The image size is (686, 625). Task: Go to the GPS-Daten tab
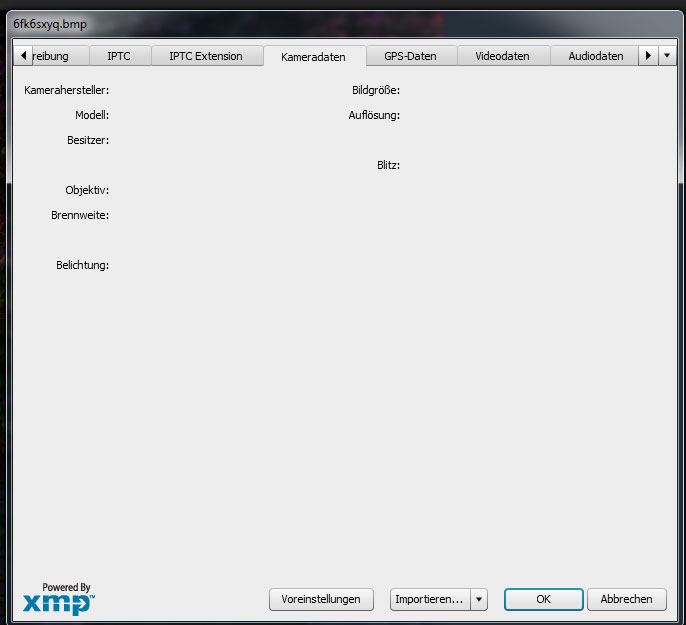pos(410,56)
